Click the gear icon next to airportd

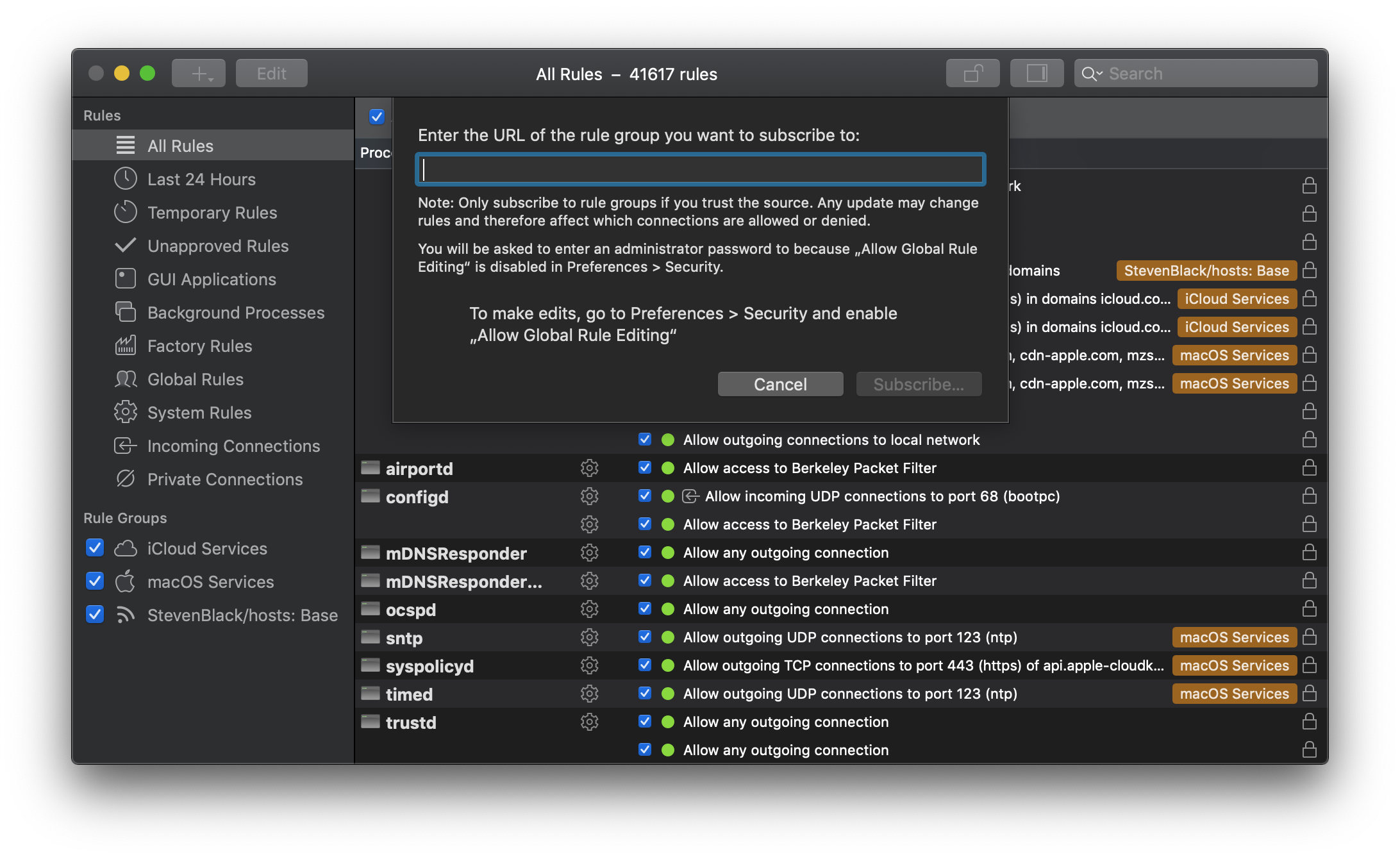[589, 468]
